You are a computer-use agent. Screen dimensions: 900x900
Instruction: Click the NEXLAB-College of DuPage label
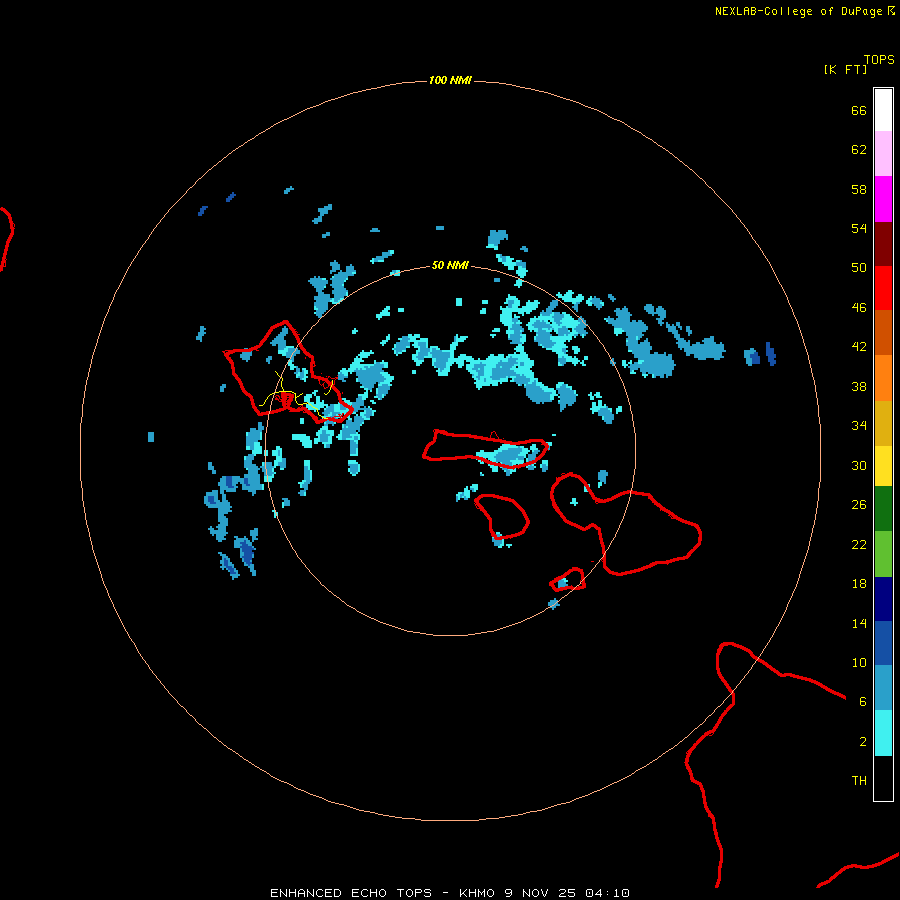tap(798, 11)
